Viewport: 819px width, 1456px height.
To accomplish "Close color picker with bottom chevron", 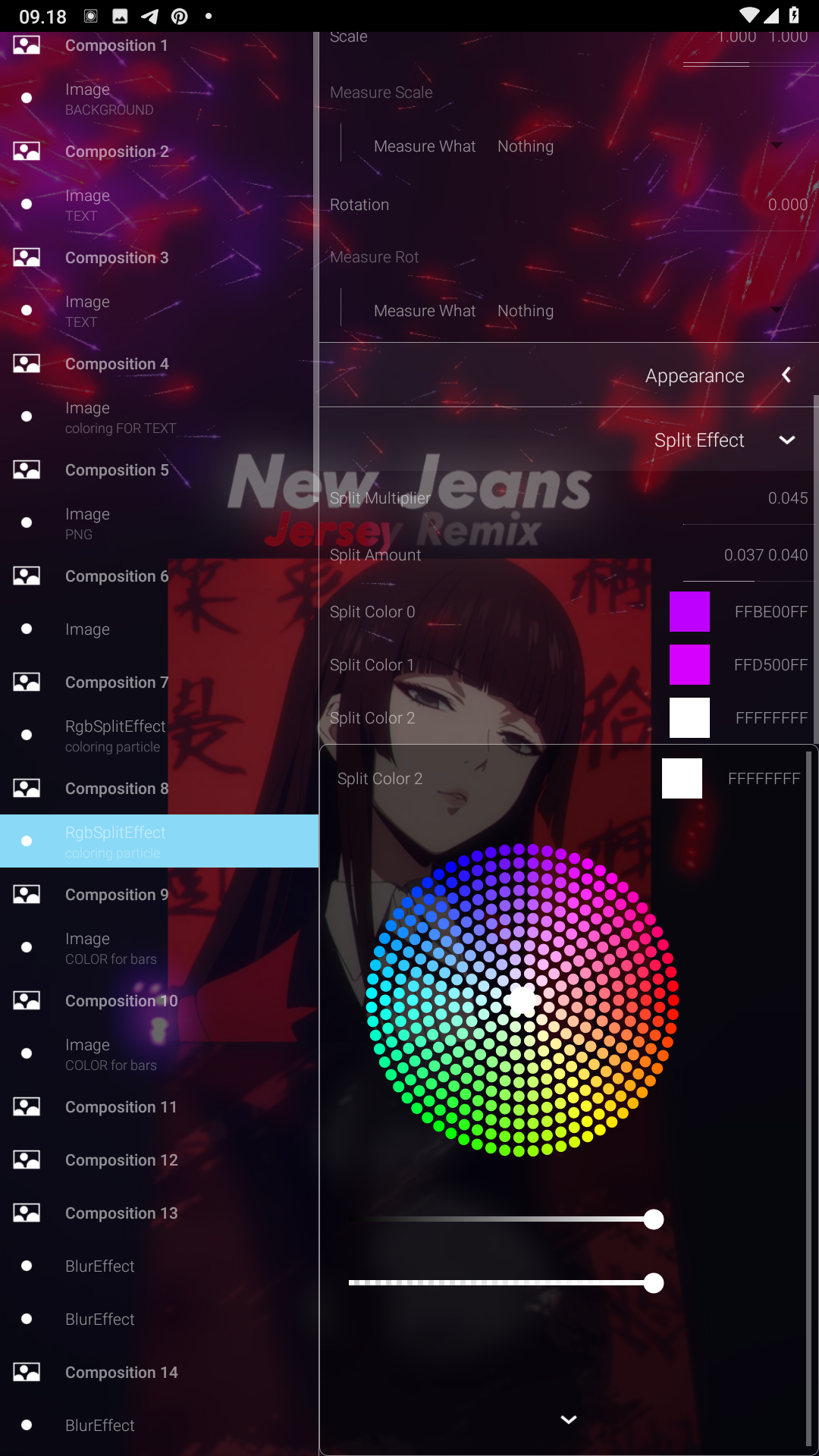I will tap(568, 1420).
